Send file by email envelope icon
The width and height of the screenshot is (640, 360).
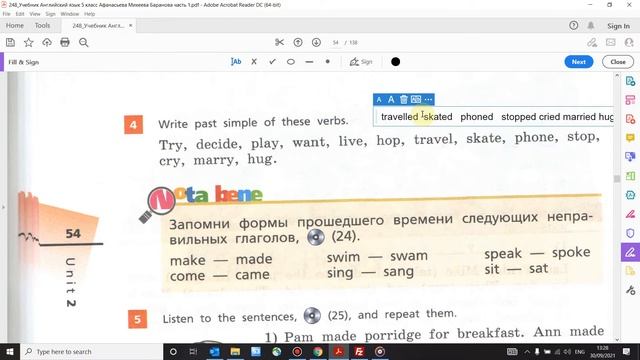[611, 42]
